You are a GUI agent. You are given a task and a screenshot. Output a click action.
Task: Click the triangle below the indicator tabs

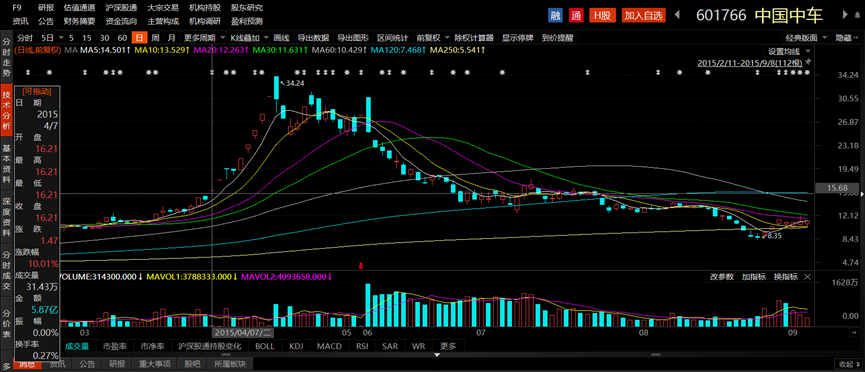pos(437,355)
